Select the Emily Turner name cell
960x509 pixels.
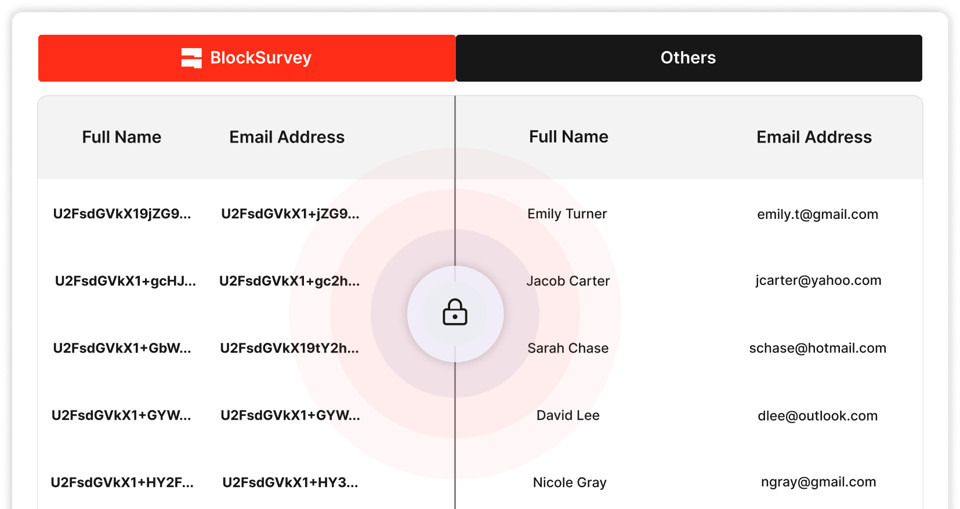click(567, 214)
